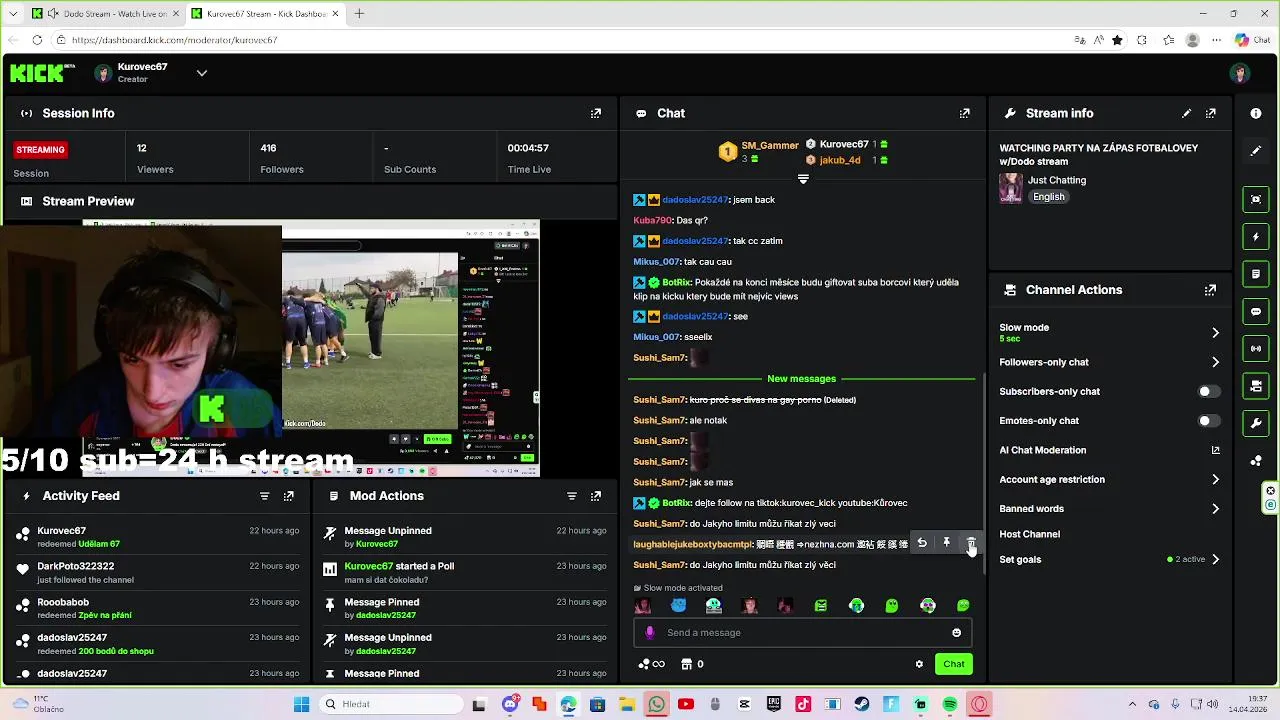The height and width of the screenshot is (720, 1280).
Task: Open the profile avatar menu in the header
Action: (x=1240, y=73)
